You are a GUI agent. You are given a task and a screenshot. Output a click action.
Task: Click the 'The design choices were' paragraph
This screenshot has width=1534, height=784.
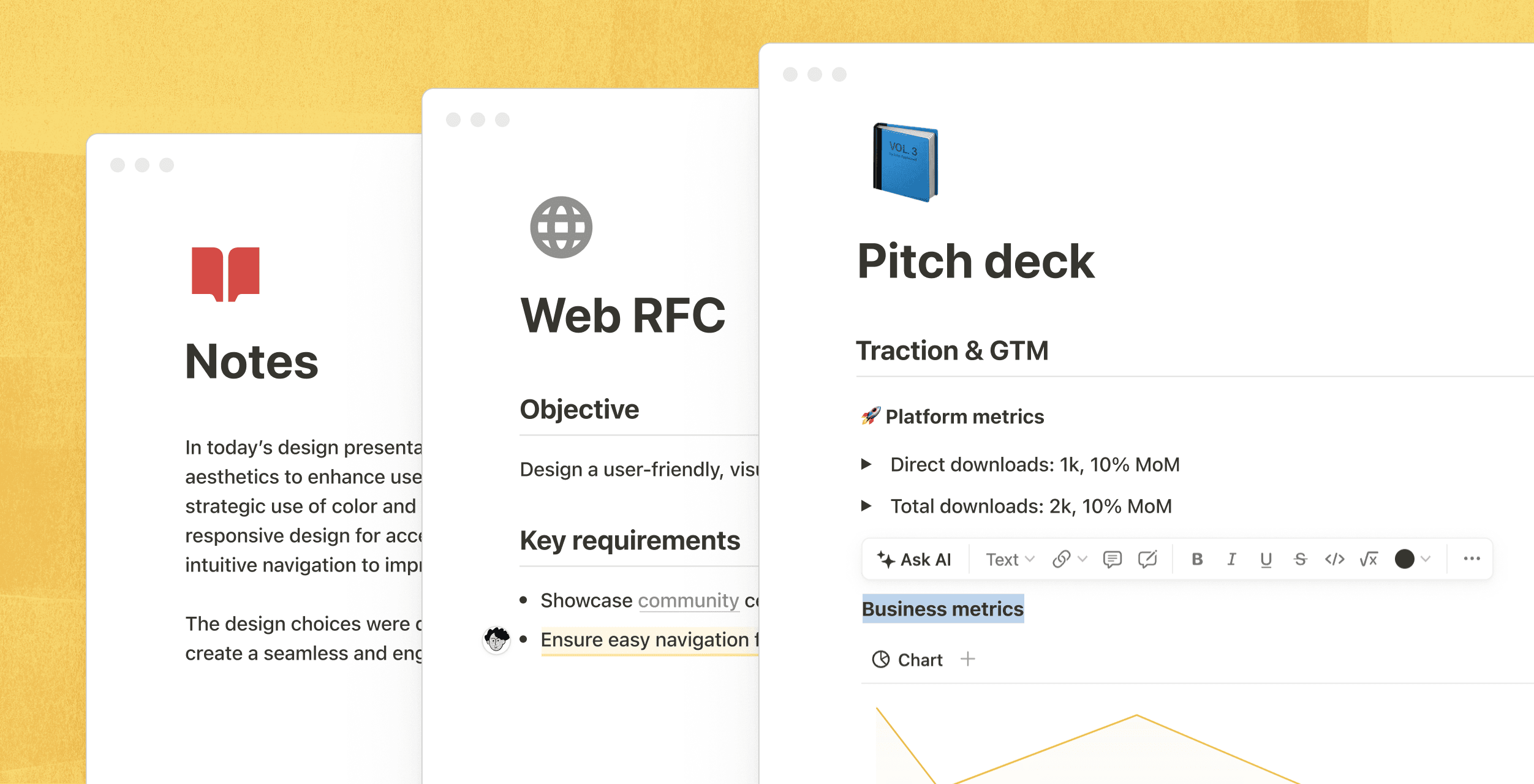(304, 638)
